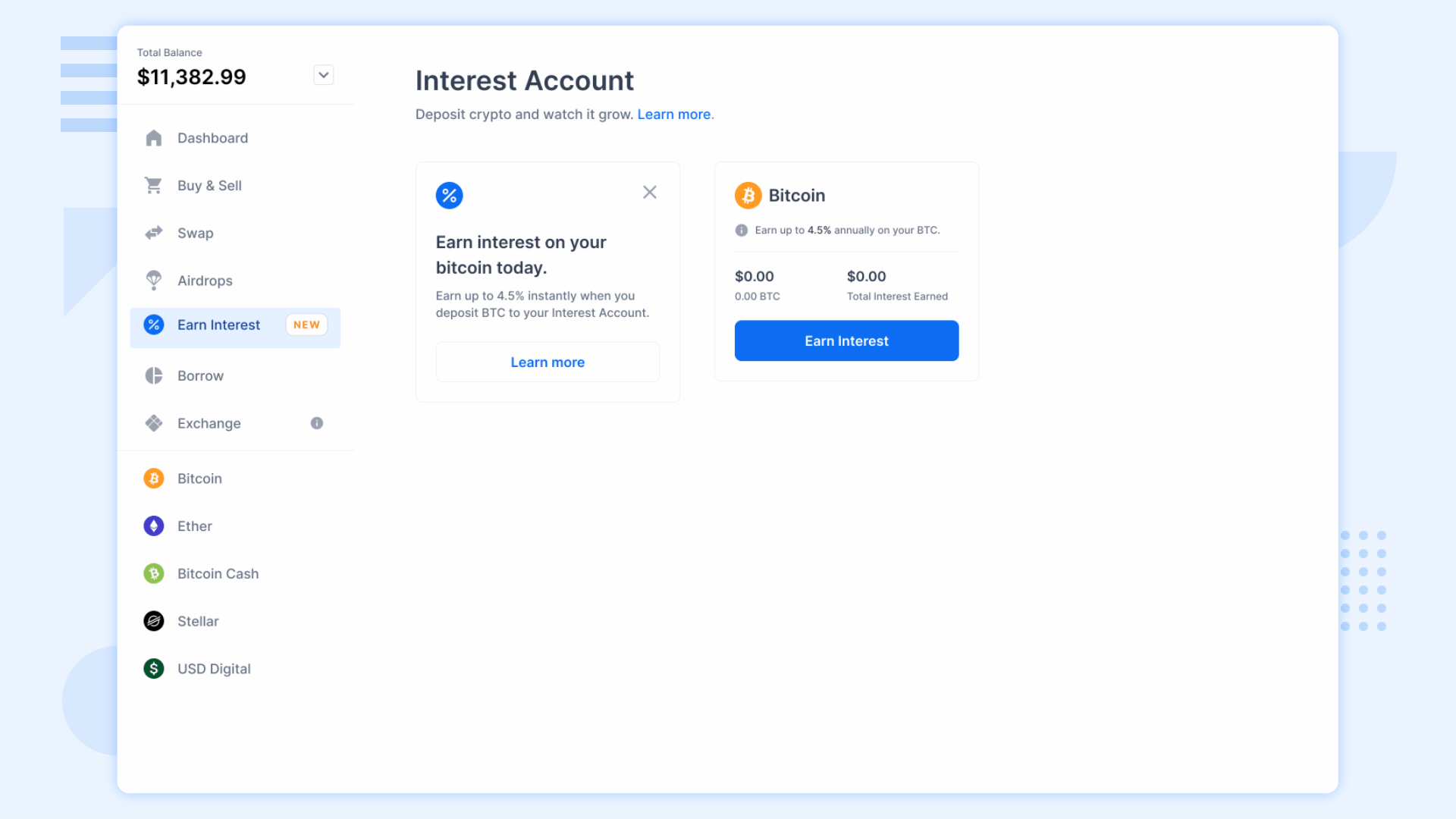Click the Swap arrows icon
This screenshot has height=819, width=1456.
(154, 233)
